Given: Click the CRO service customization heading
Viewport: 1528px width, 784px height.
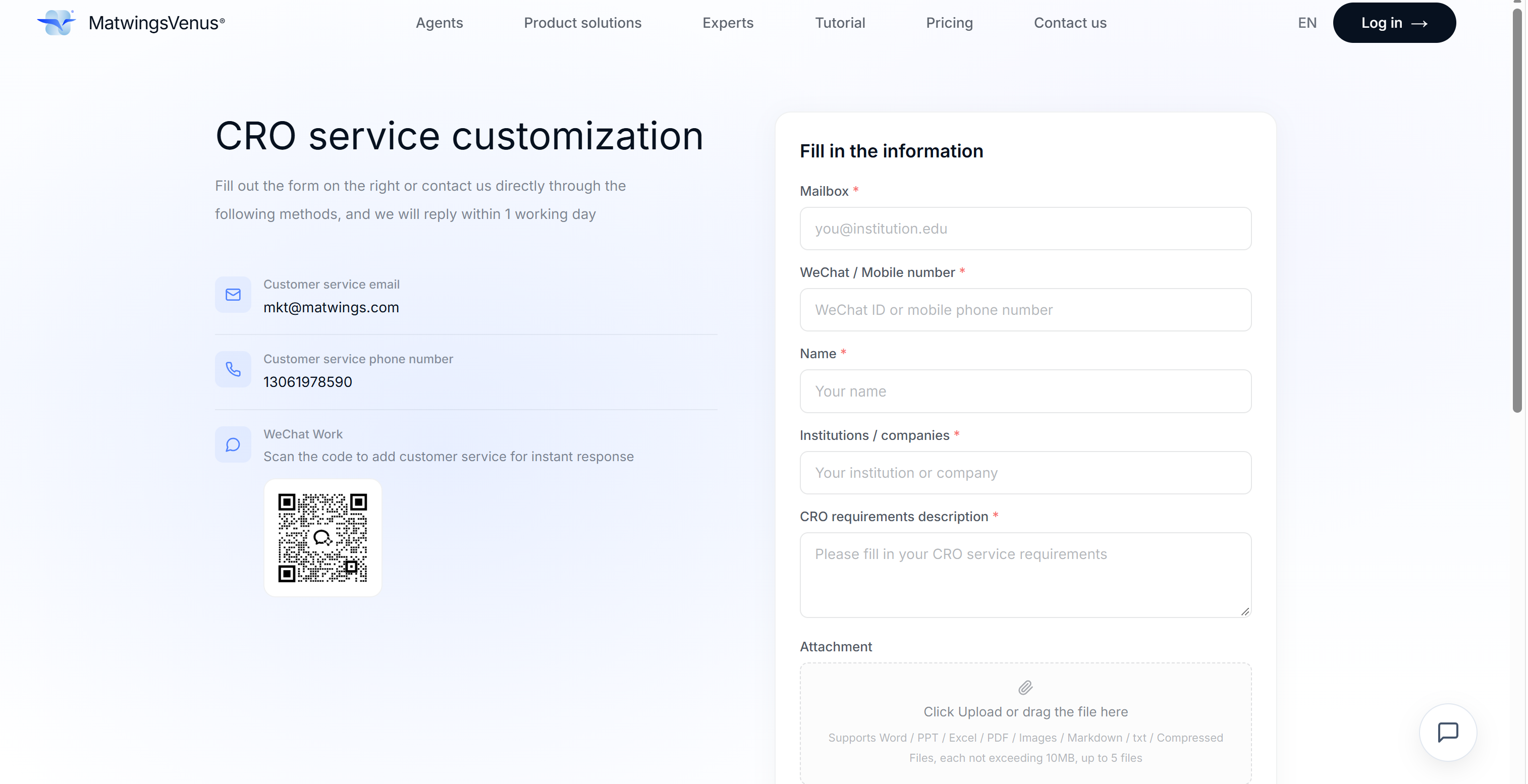Looking at the screenshot, I should point(459,136).
